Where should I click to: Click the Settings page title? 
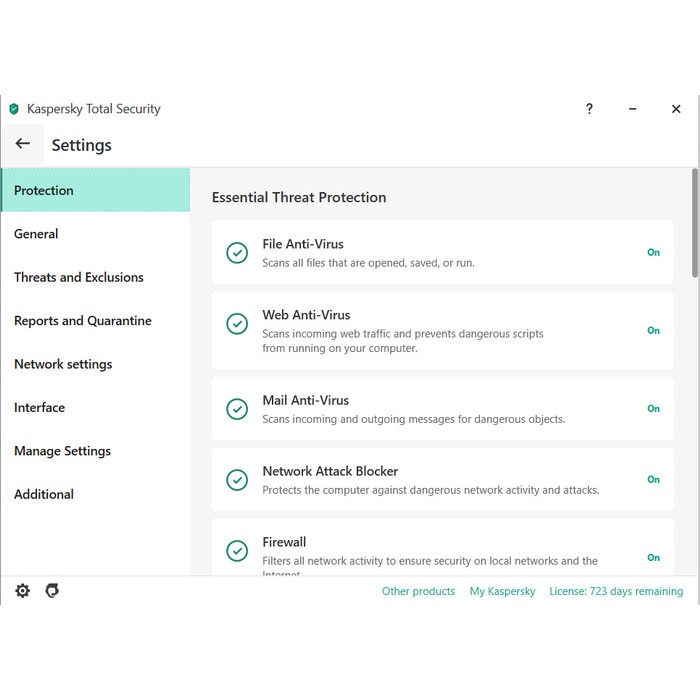coord(81,145)
